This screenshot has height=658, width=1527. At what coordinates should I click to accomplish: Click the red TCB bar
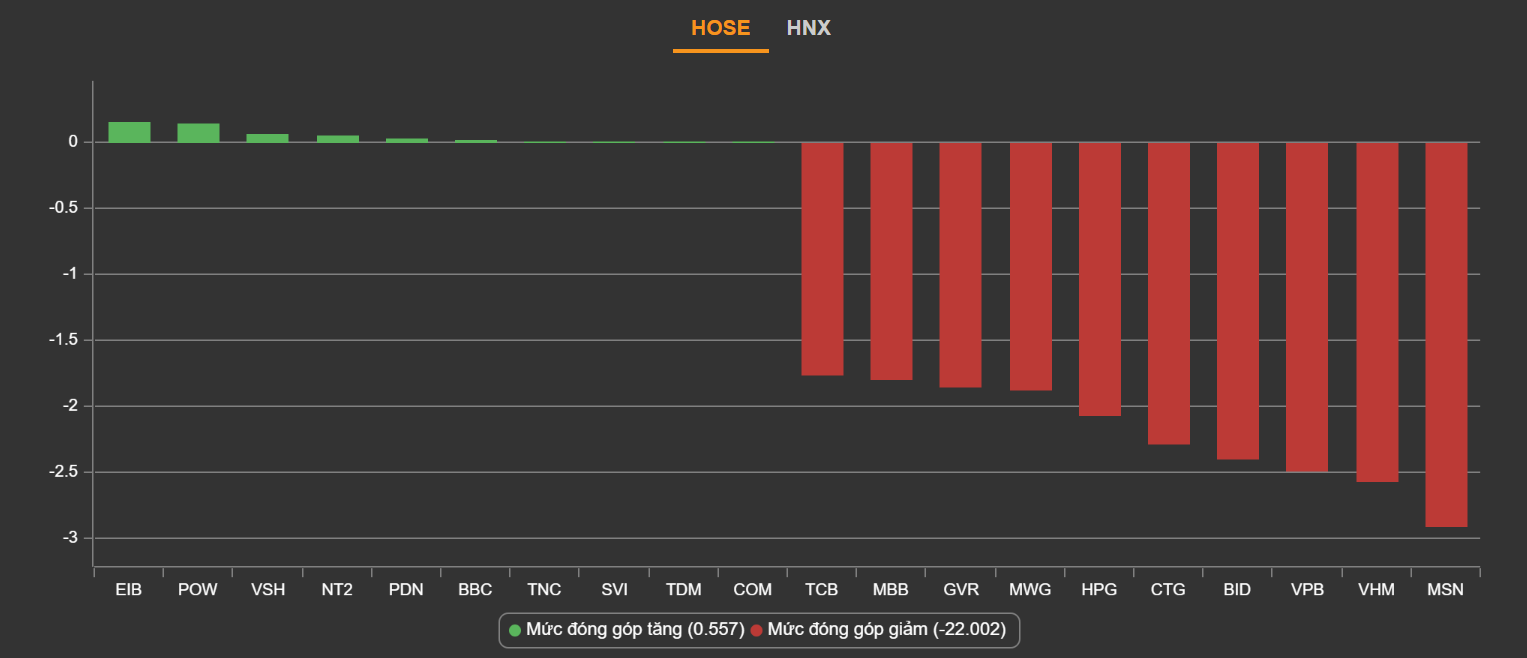click(x=822, y=258)
